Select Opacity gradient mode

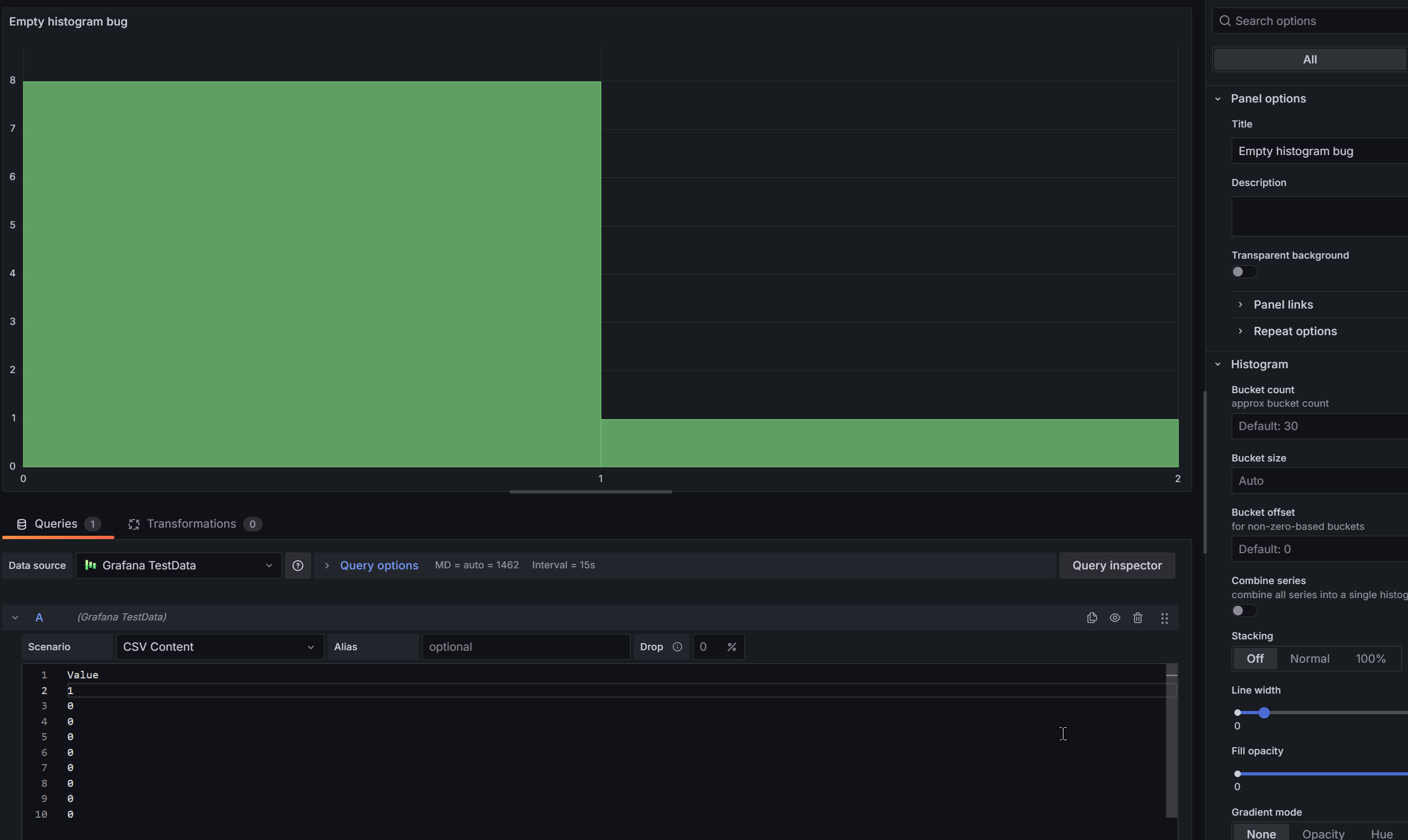[x=1323, y=833]
